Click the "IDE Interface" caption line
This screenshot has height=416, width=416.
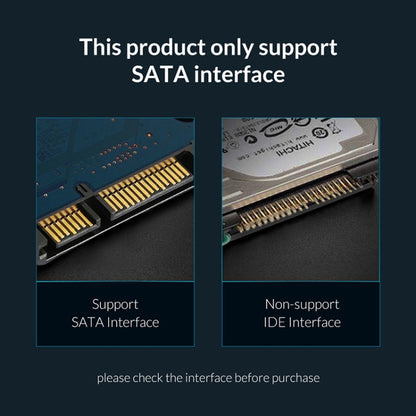(x=302, y=322)
